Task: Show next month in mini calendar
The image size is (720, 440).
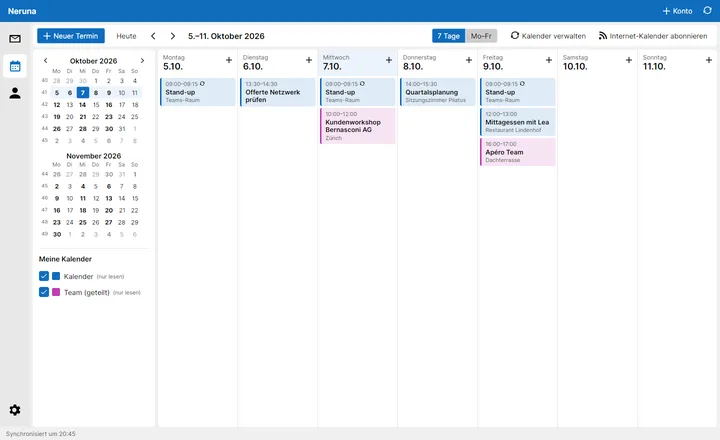Action: tap(142, 61)
